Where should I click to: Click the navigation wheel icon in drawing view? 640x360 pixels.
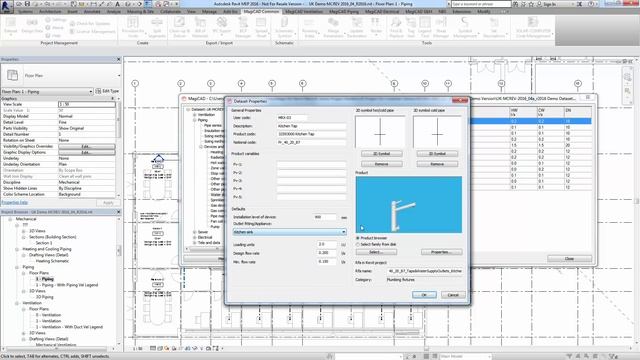pyautogui.click(x=627, y=76)
